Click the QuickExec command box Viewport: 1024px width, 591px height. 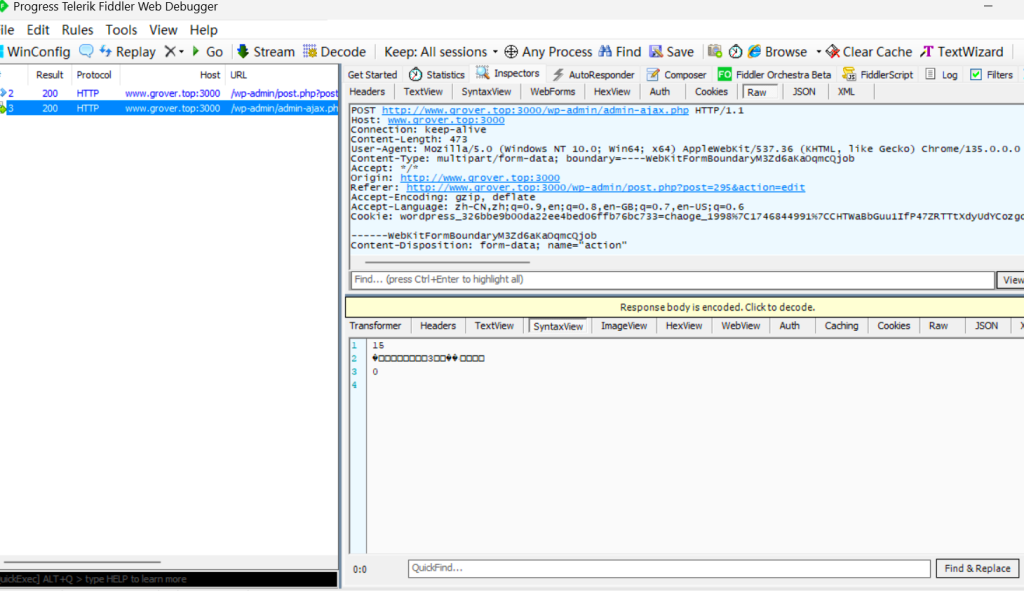(x=168, y=579)
